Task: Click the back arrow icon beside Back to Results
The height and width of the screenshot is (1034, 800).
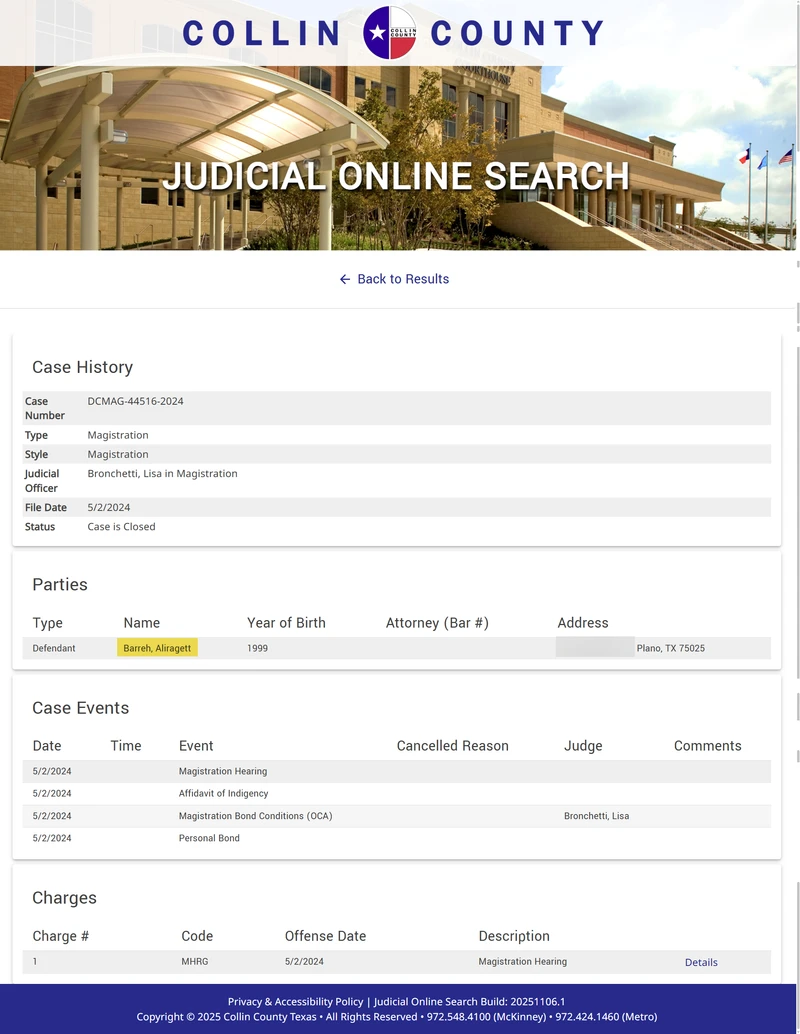Action: pos(345,279)
